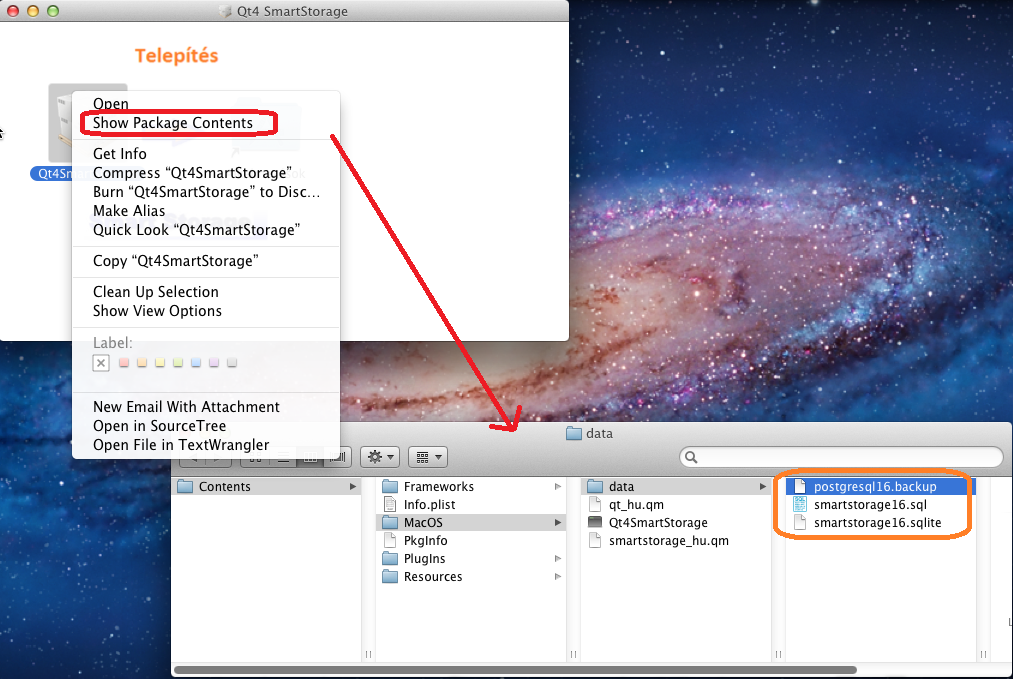1013x679 pixels.
Task: Click the Frameworks folder icon
Action: pos(390,486)
